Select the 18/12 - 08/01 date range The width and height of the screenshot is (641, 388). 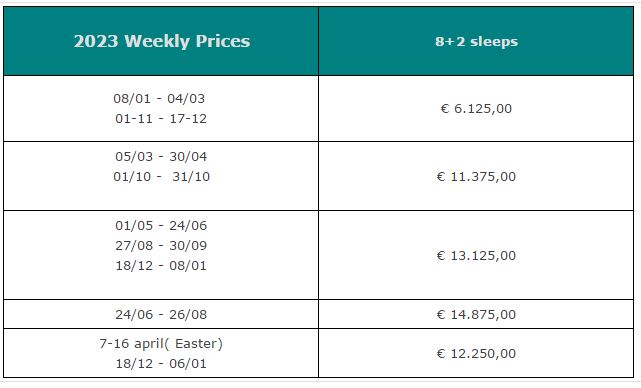pos(161,266)
